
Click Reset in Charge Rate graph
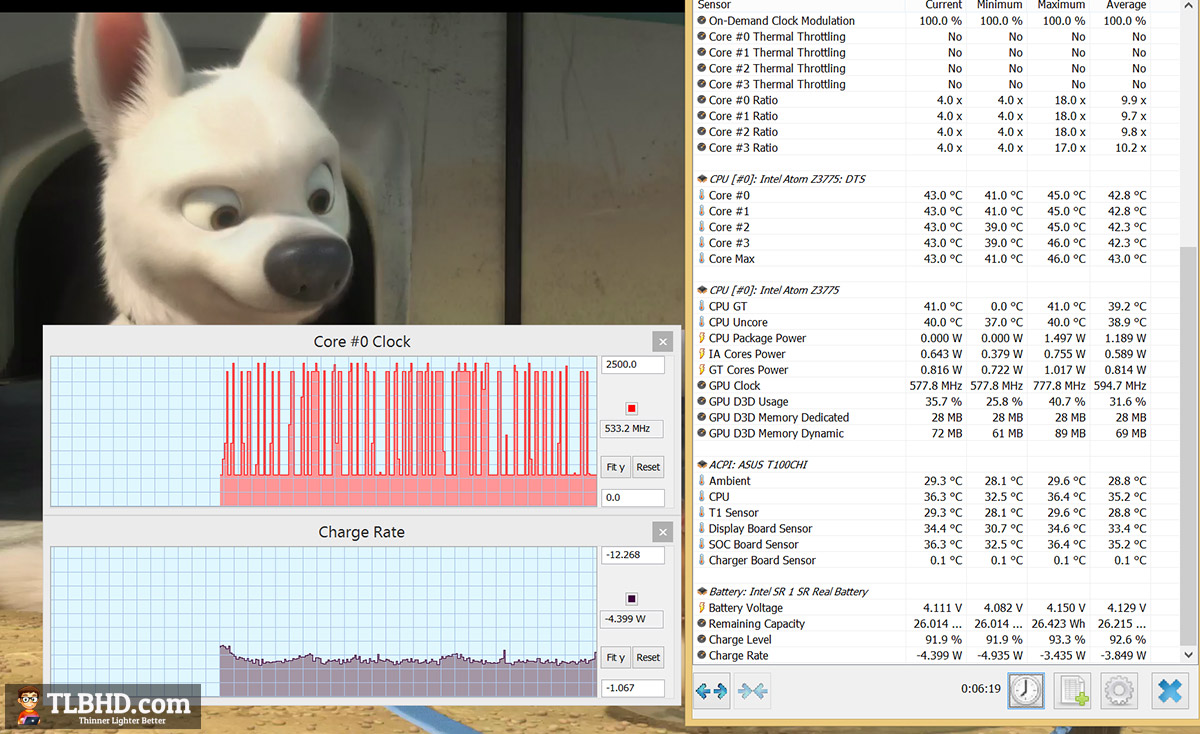pos(648,657)
